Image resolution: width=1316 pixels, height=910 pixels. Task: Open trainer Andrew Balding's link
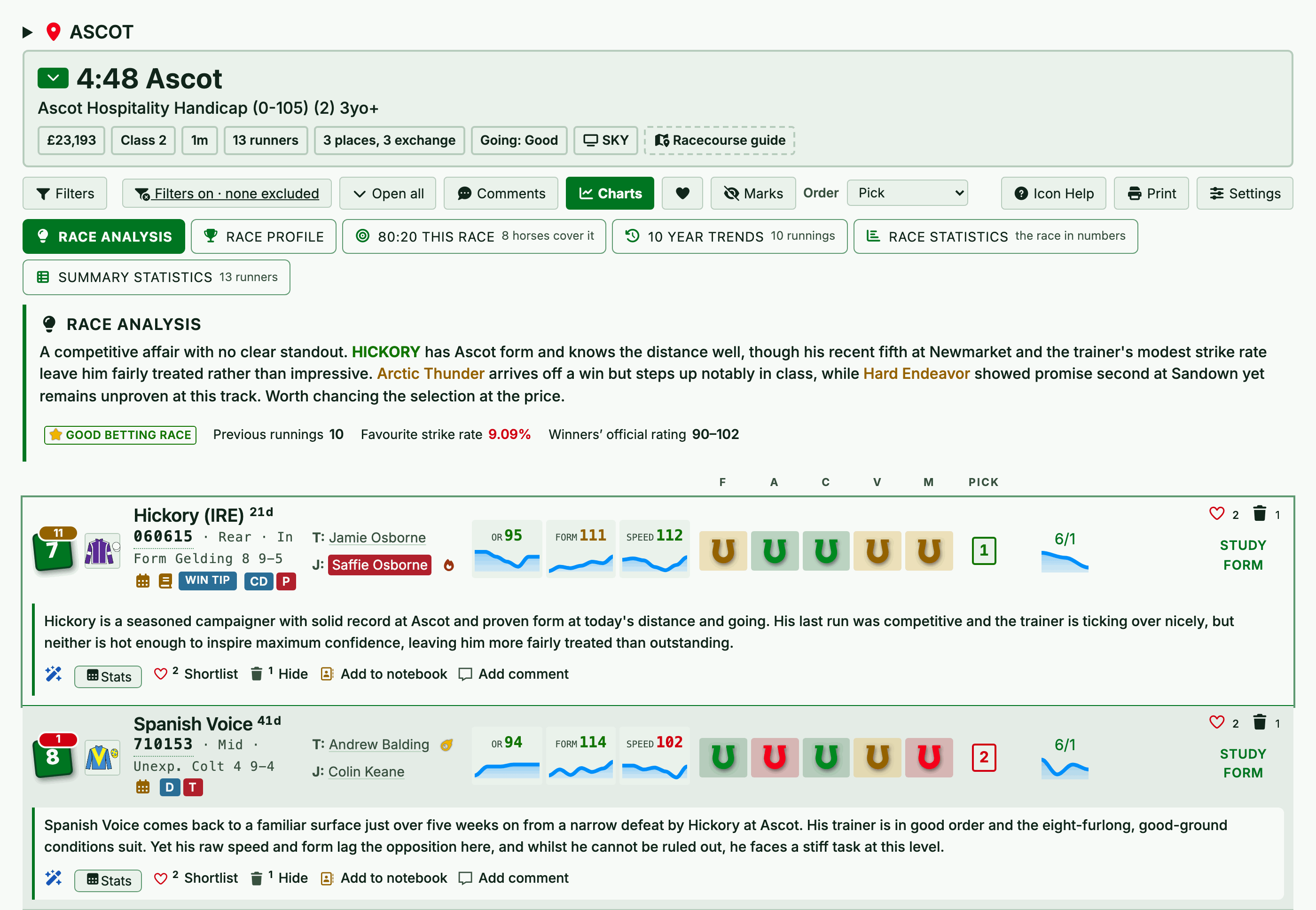(379, 744)
